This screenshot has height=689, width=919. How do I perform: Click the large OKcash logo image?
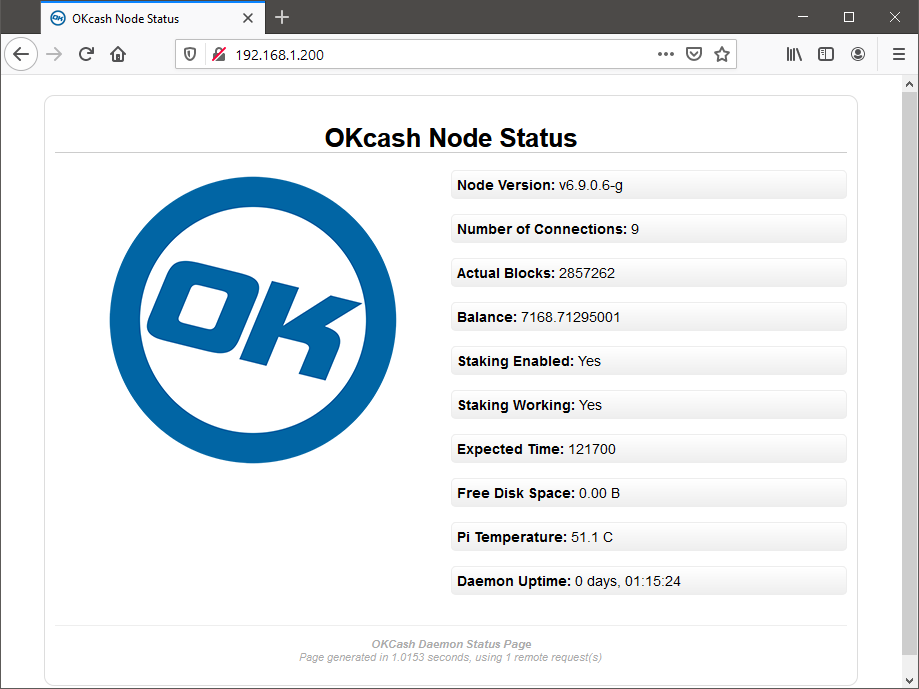pyautogui.click(x=253, y=320)
